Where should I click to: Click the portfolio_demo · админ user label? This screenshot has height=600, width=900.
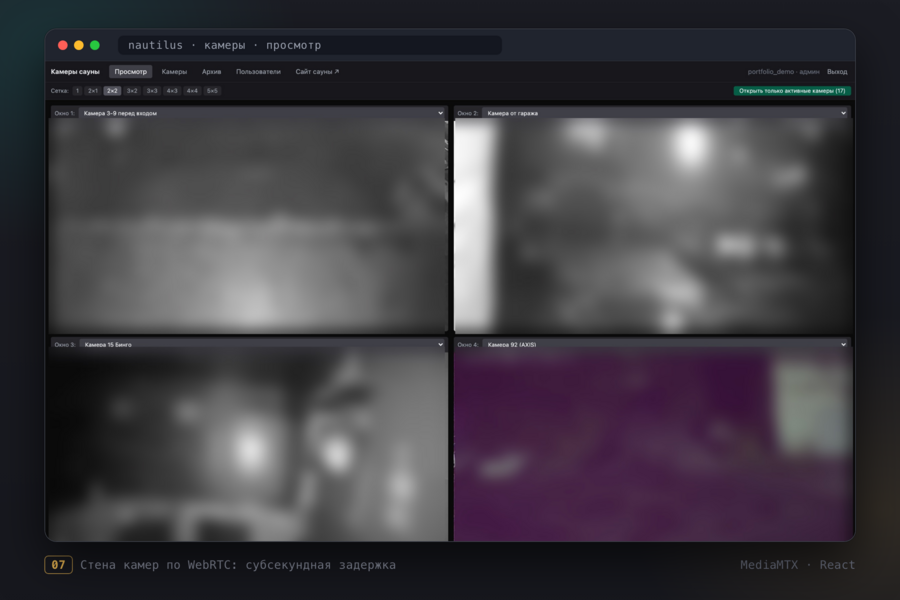click(x=783, y=72)
